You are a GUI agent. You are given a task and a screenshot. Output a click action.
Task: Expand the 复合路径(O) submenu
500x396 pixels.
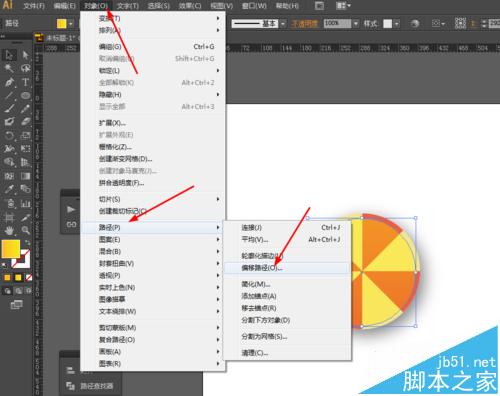(x=153, y=340)
